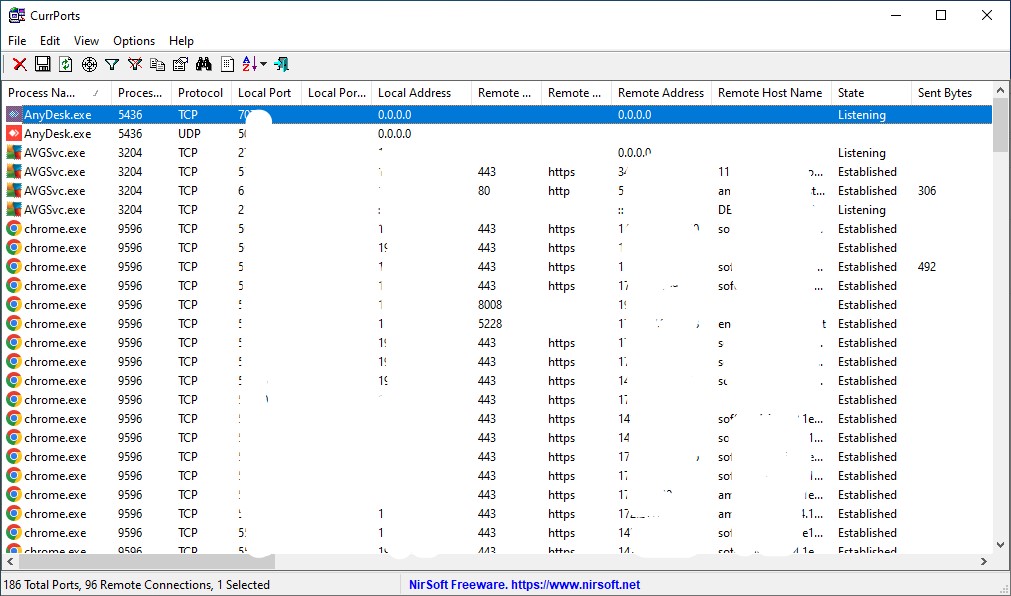Click the remote port value 5228
Screen dimensions: 1011x596
(490, 324)
